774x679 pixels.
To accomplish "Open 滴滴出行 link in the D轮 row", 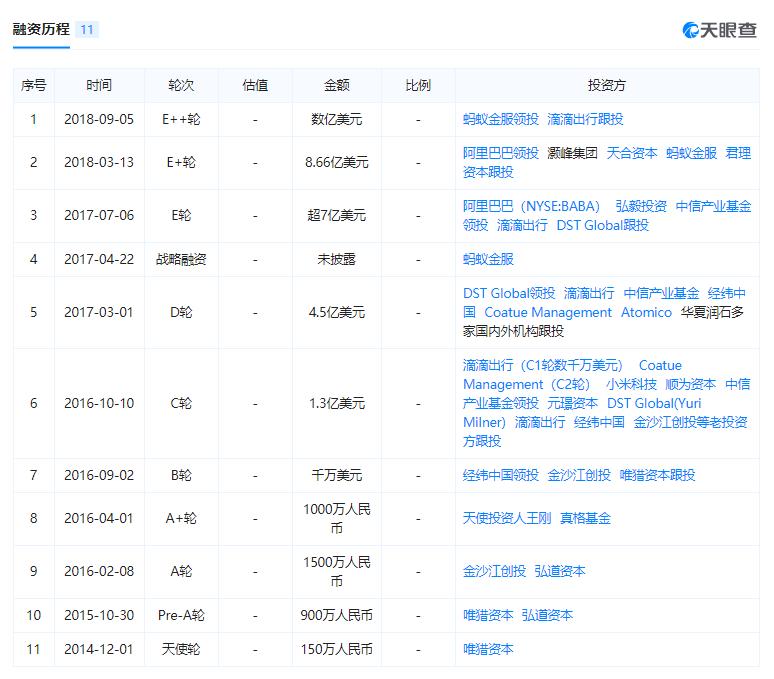I will [x=589, y=294].
